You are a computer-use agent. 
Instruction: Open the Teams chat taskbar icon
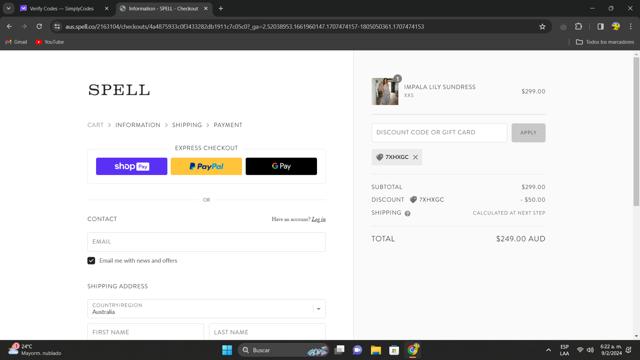click(x=358, y=350)
